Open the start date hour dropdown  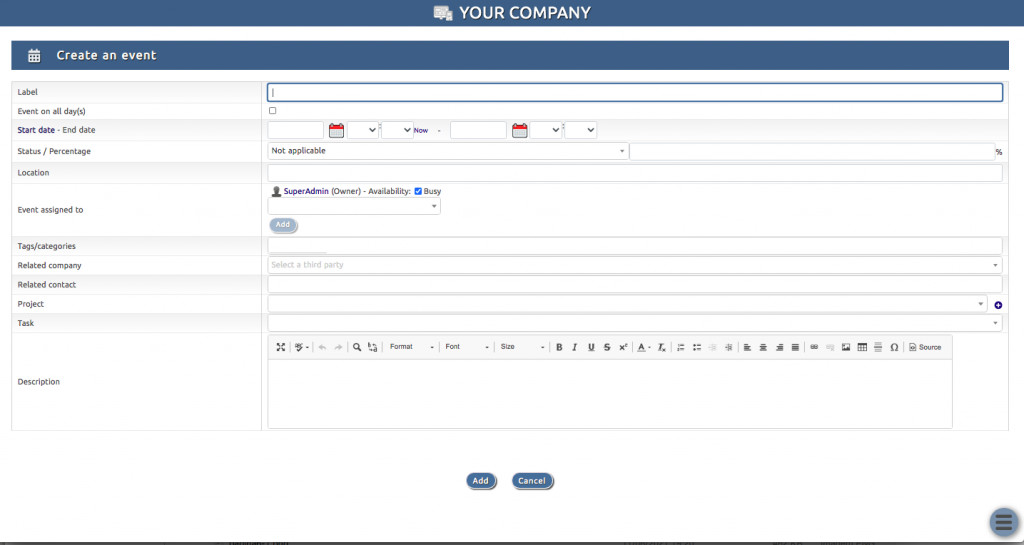click(362, 130)
